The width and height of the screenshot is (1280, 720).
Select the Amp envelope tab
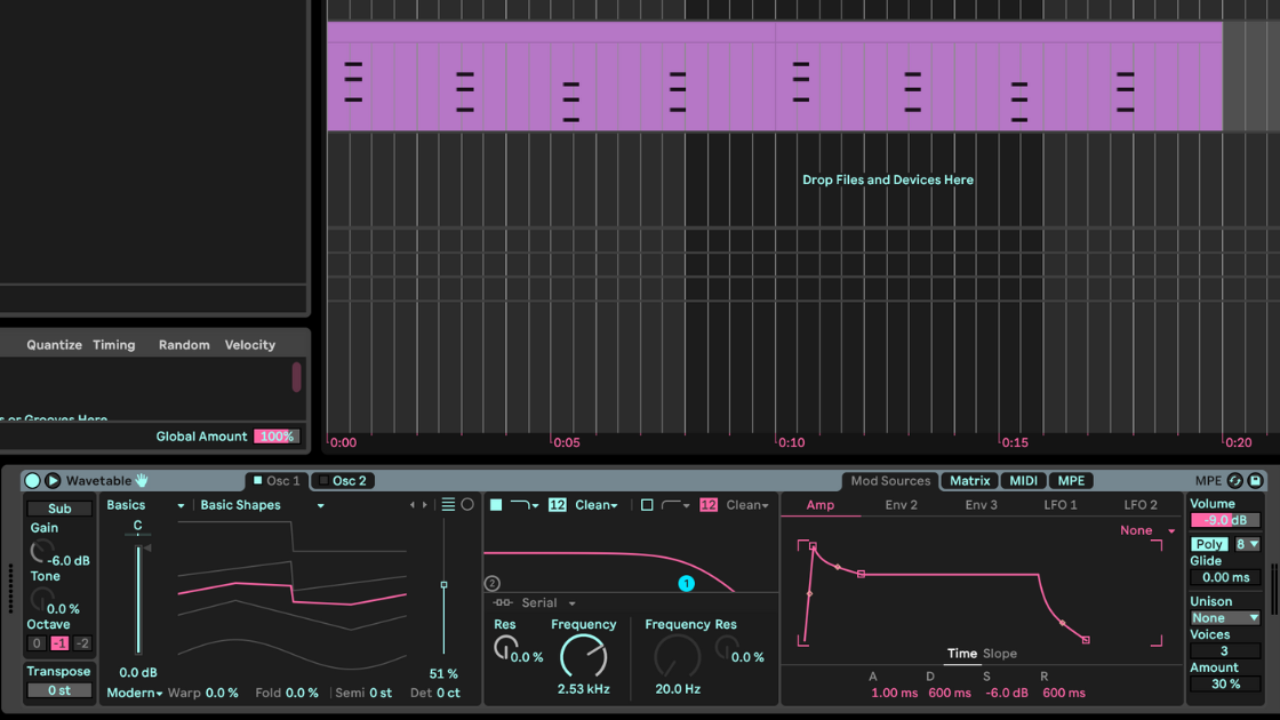tap(820, 505)
